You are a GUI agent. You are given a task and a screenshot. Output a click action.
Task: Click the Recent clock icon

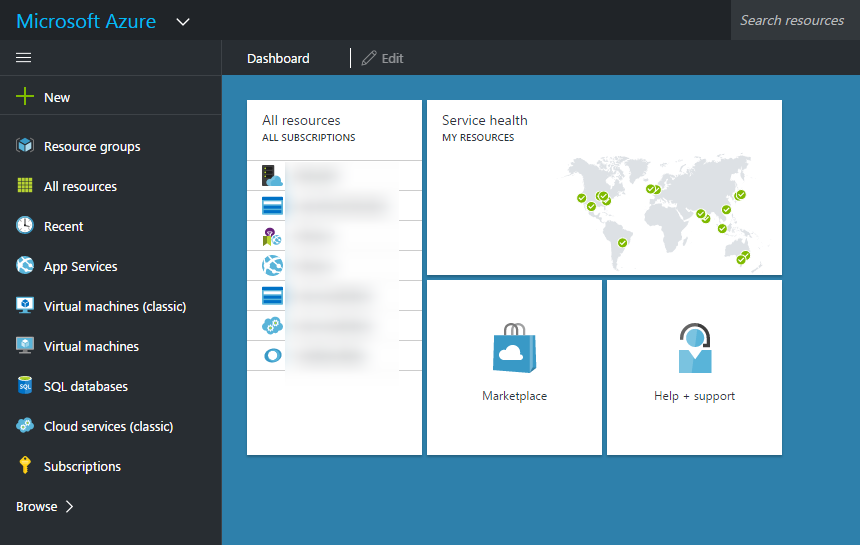coord(25,226)
